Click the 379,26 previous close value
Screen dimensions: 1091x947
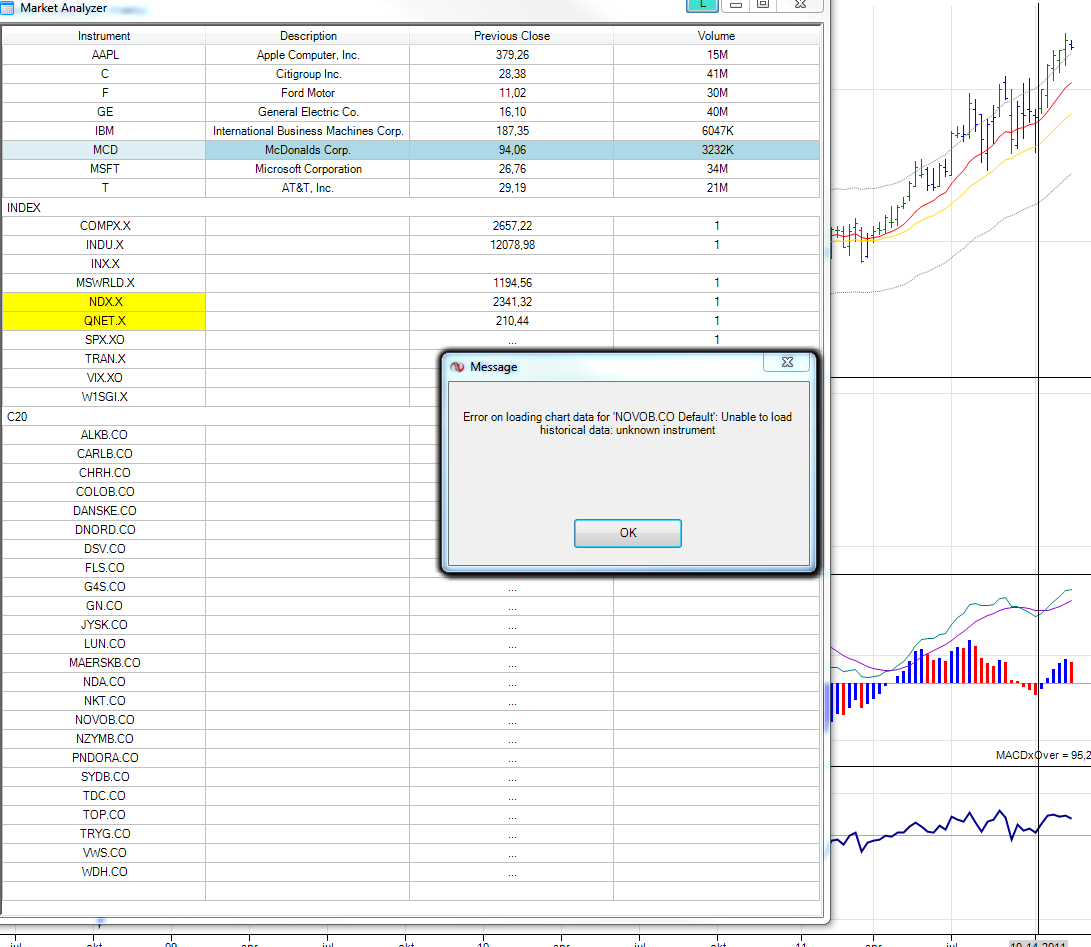[x=512, y=55]
